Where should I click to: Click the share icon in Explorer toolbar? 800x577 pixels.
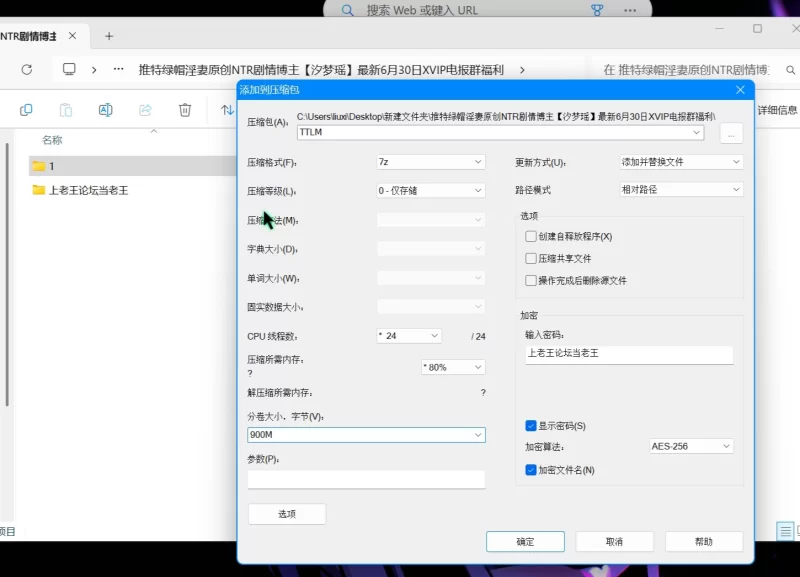coord(145,110)
